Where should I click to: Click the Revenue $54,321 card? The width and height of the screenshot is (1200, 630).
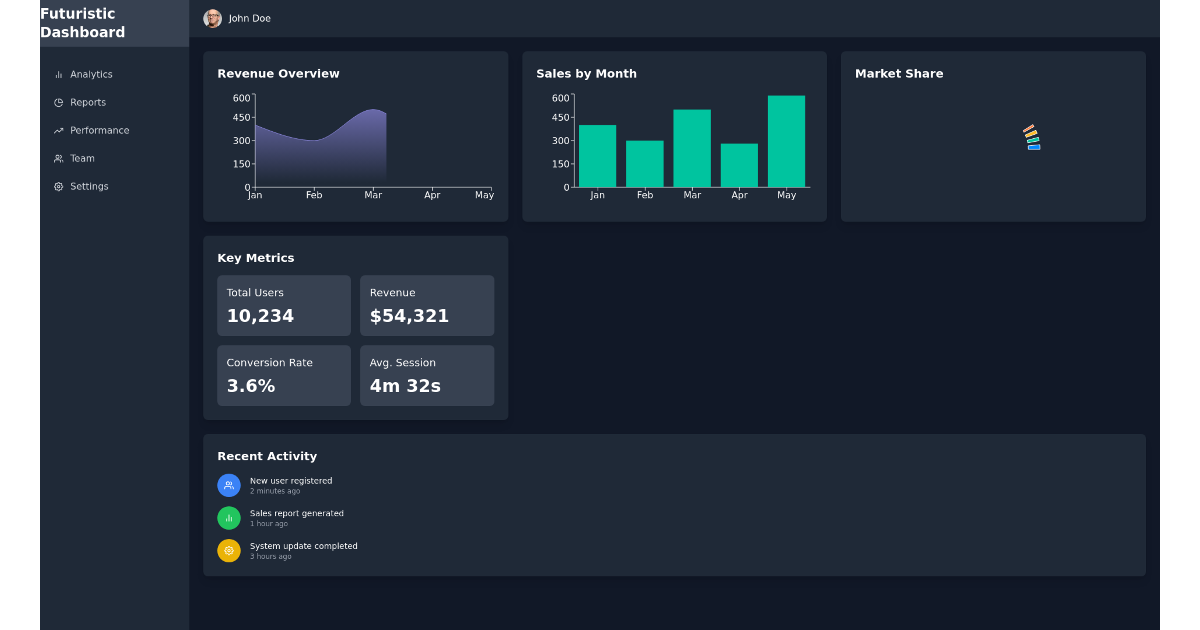427,305
